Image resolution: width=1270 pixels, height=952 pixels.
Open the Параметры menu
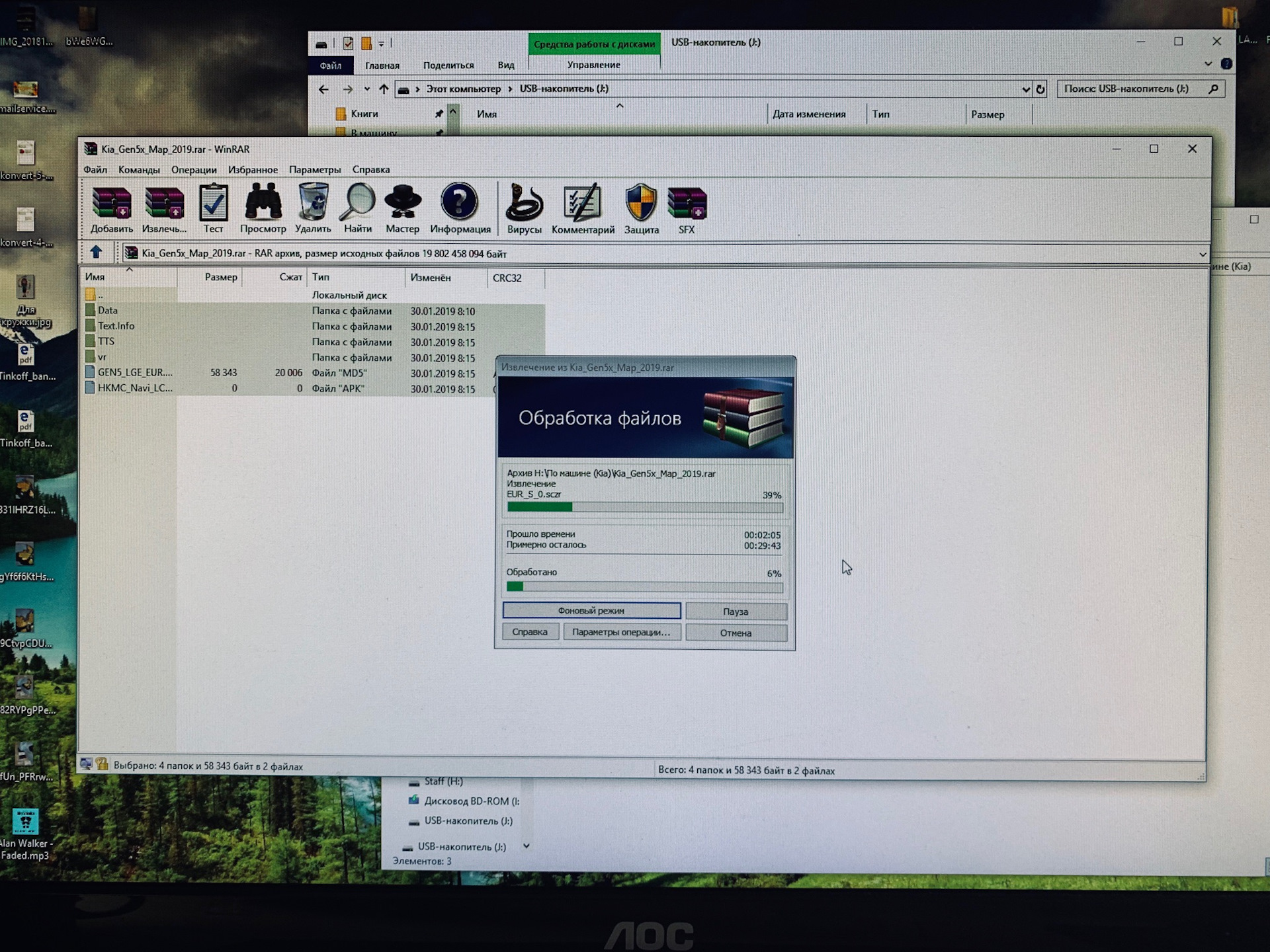click(x=315, y=169)
